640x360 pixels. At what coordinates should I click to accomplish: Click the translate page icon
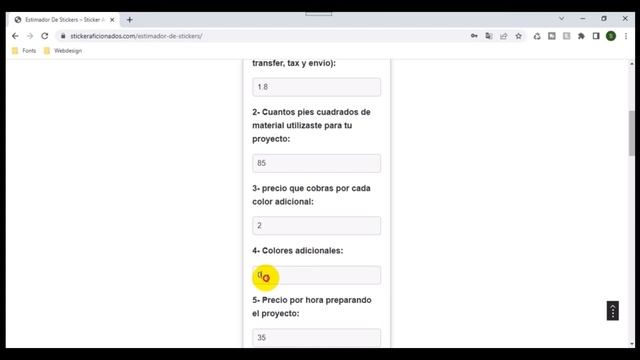489,36
